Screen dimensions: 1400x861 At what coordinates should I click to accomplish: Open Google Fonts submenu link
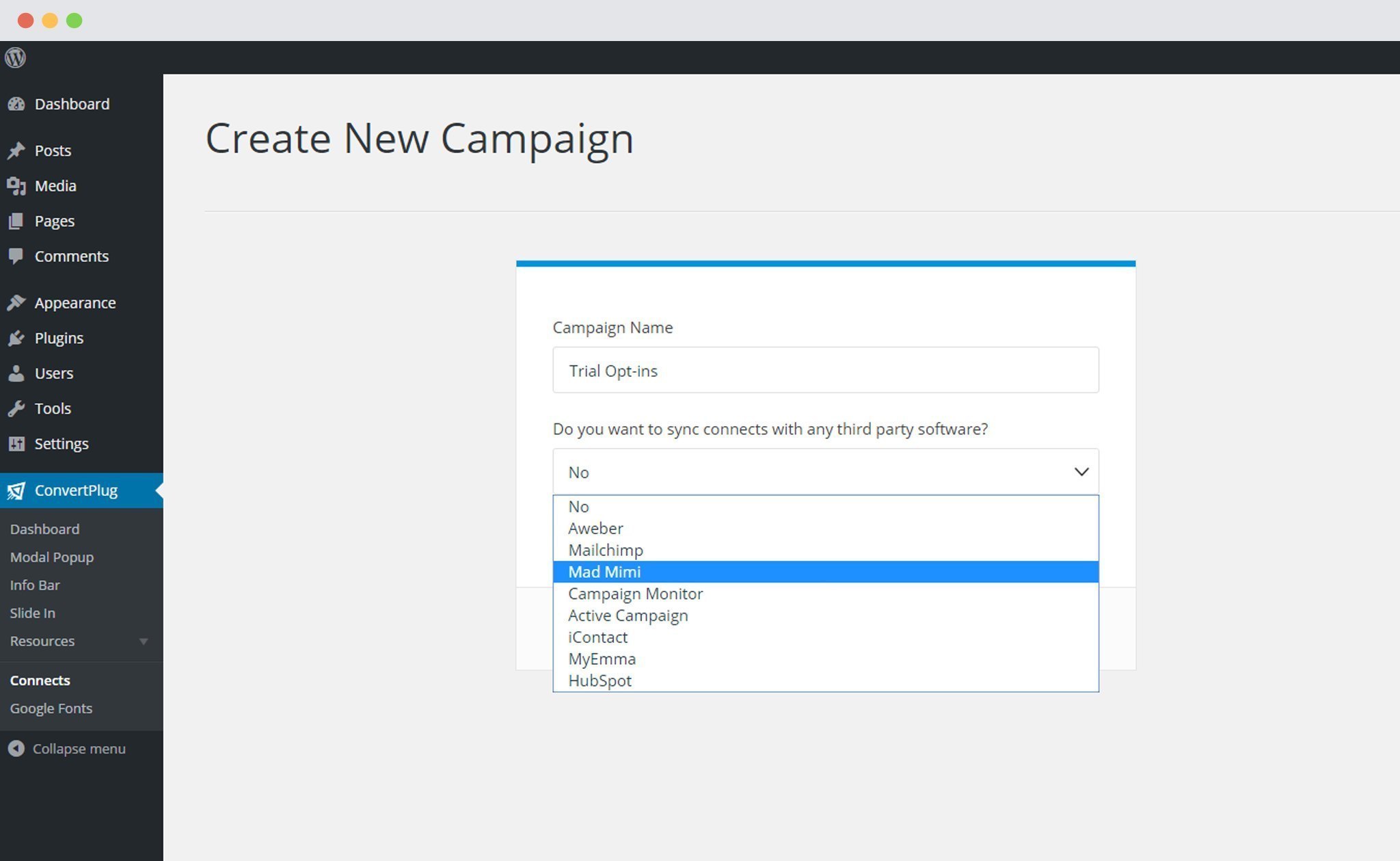coord(51,708)
